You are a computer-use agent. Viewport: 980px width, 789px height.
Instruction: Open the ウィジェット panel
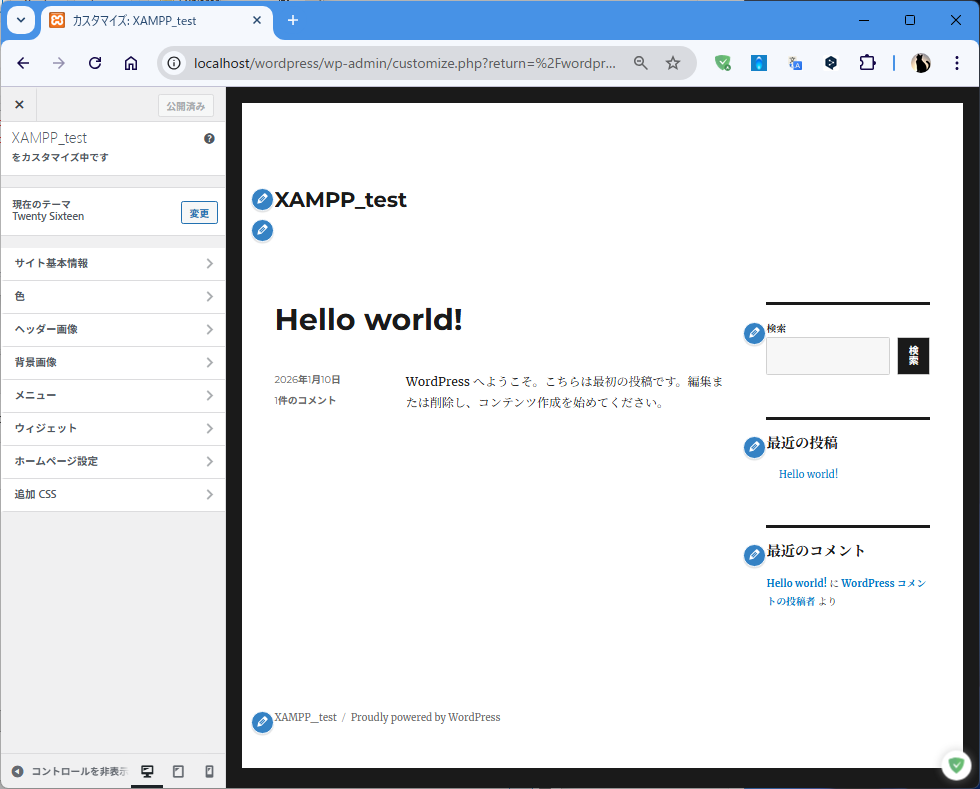[113, 429]
